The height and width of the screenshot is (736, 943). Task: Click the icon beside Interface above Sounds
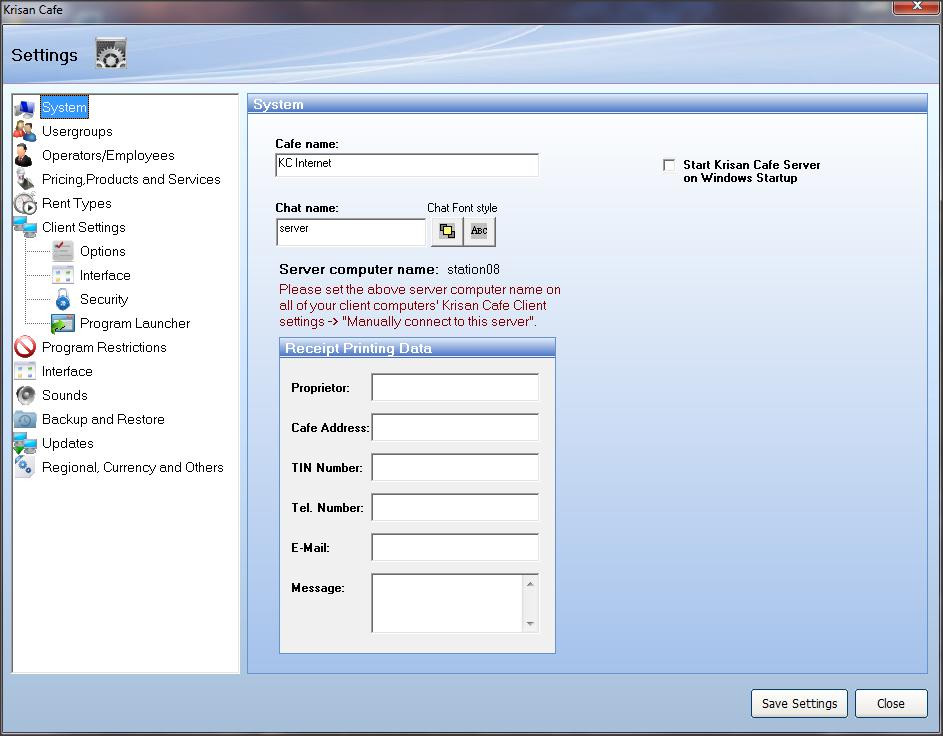coord(25,372)
